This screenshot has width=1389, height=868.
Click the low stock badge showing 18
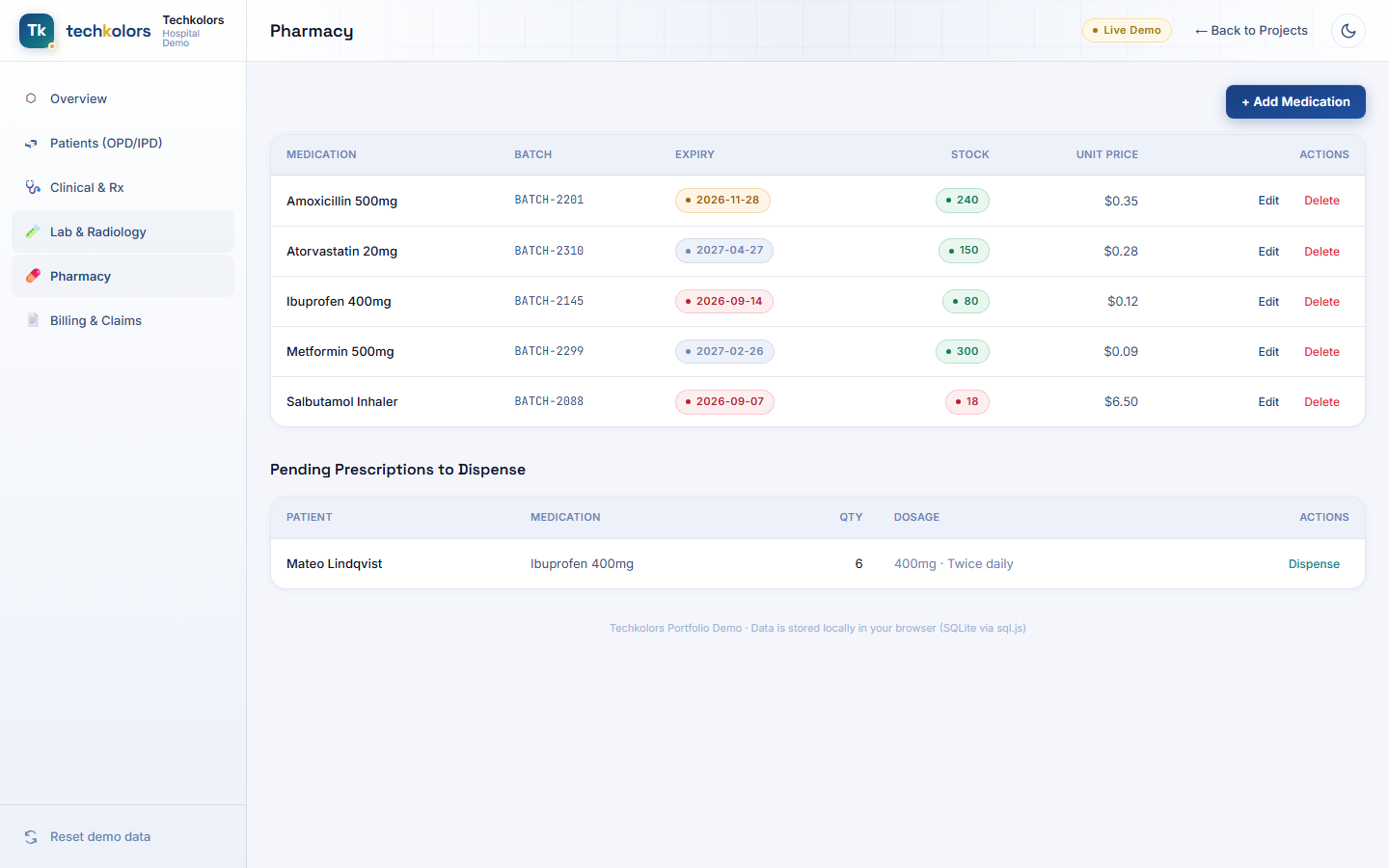967,401
